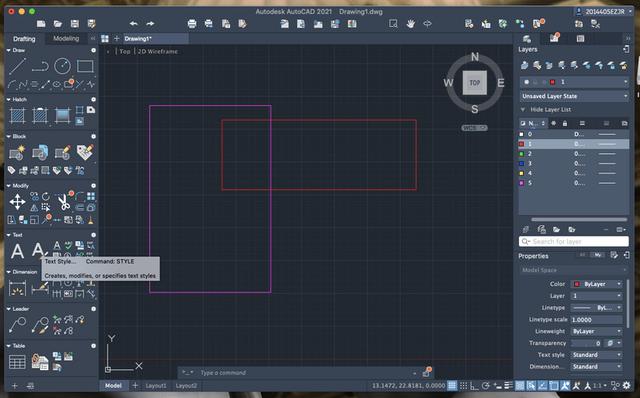Collapse the Modify panel section
Viewport: 640px width, 398px height.
click(x=9, y=185)
